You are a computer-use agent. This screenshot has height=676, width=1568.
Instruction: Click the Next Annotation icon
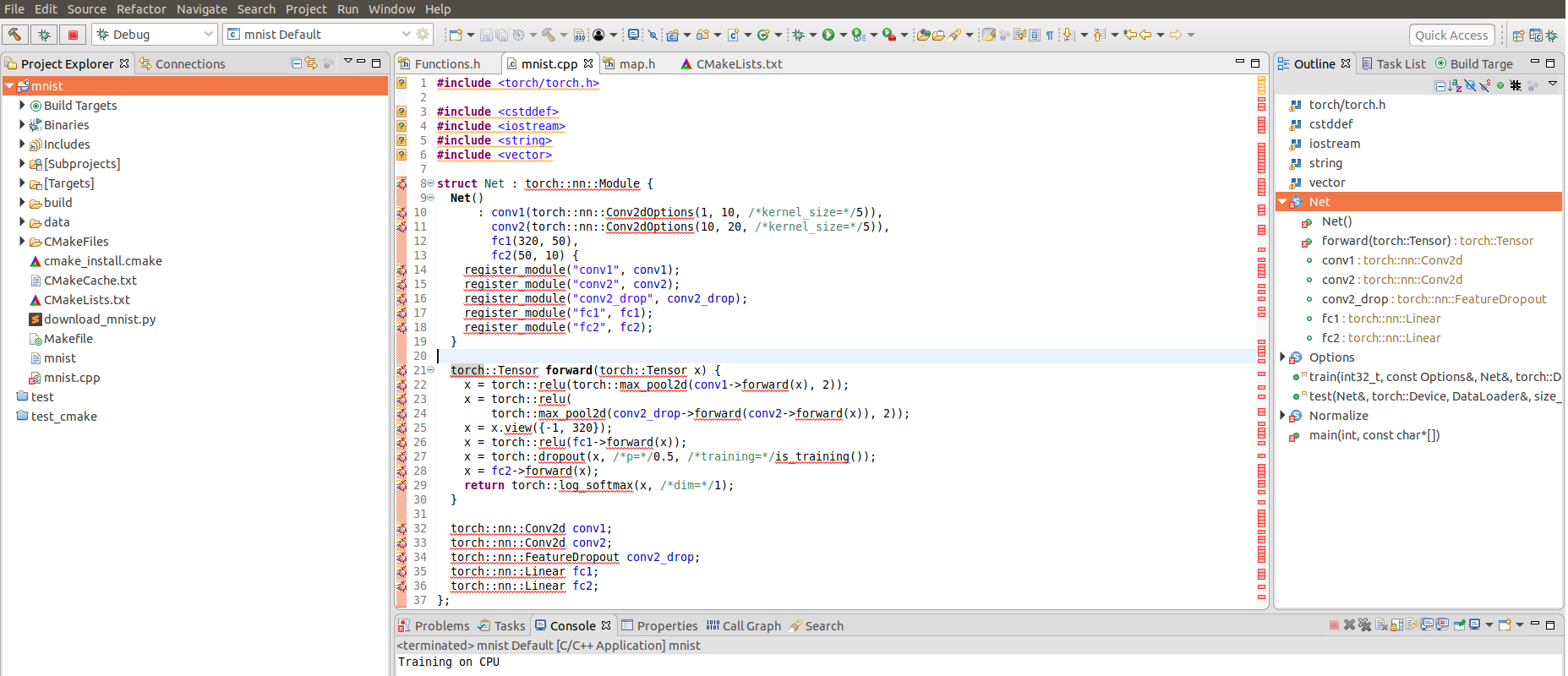tap(1068, 35)
